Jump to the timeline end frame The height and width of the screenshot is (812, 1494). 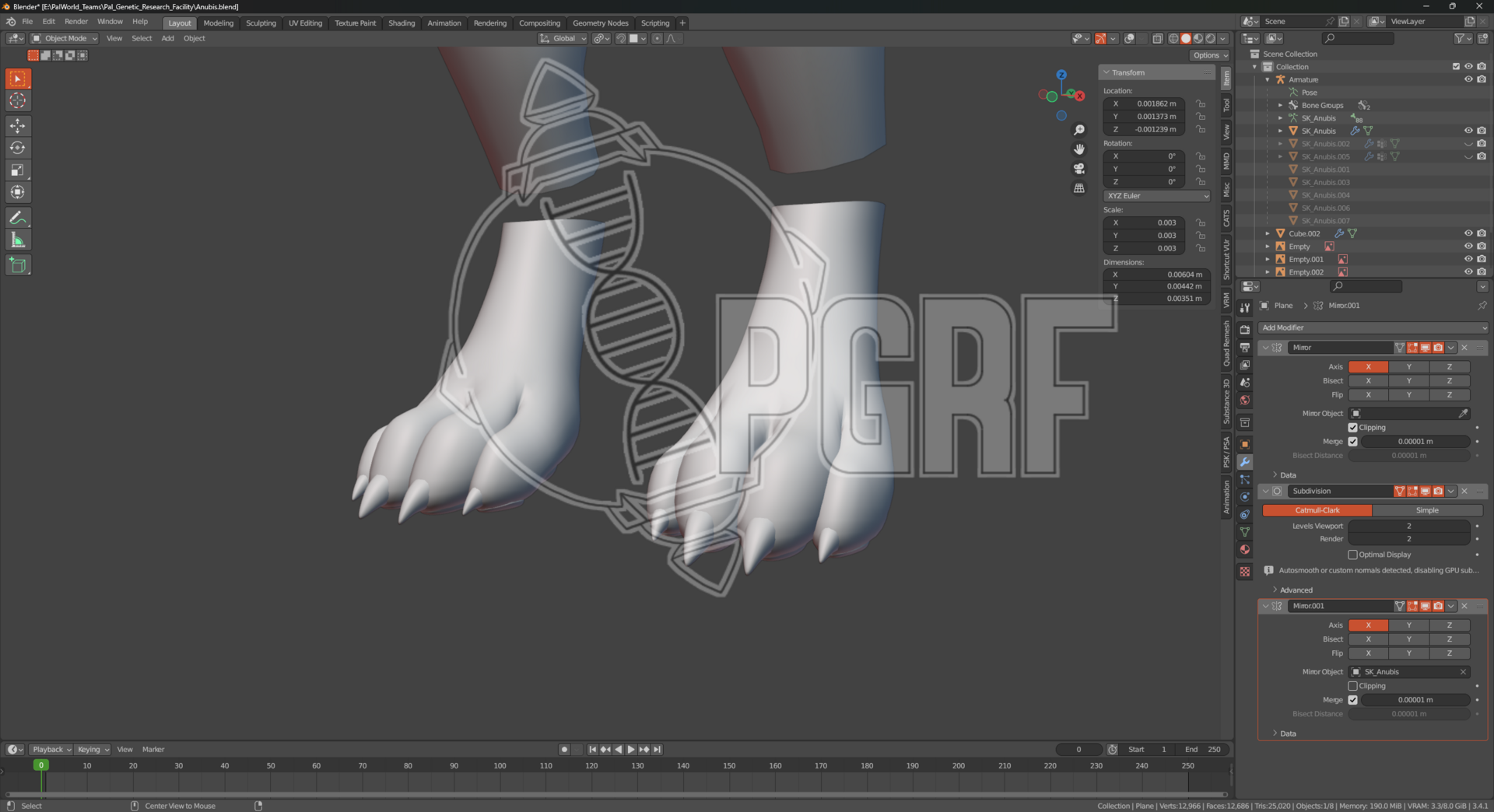[x=658, y=750]
